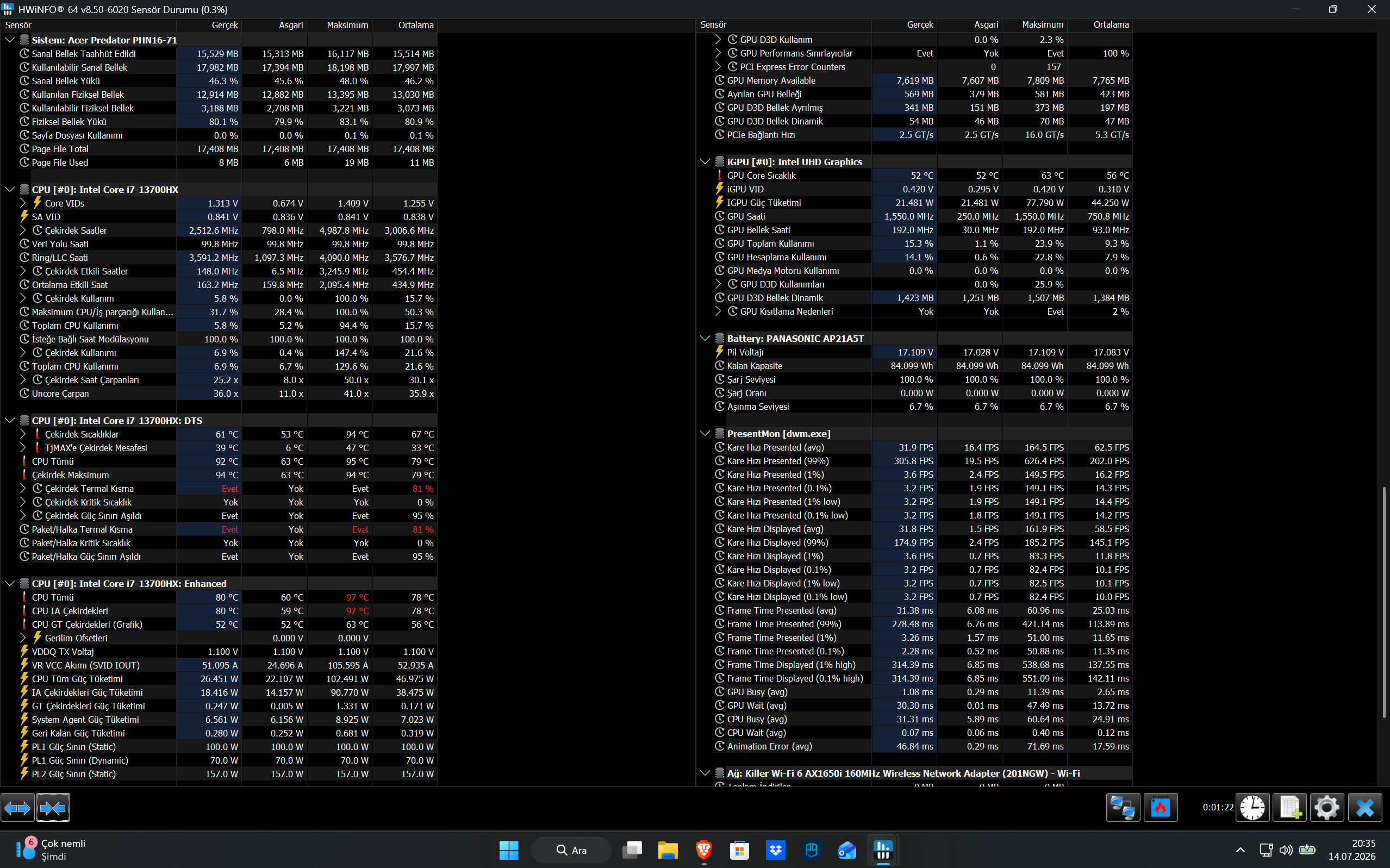Open Outlook from the taskbar
The image size is (1390, 868).
coord(847,850)
